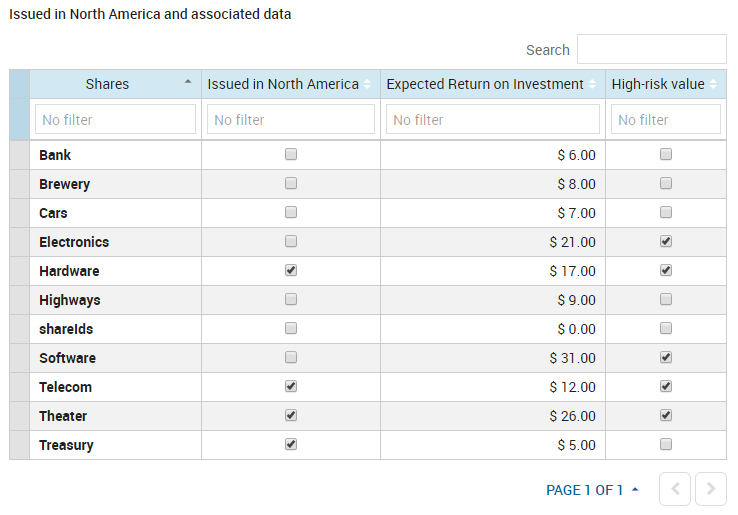Viewport: 738px width, 515px height.
Task: Click the Search text box
Action: click(x=651, y=50)
